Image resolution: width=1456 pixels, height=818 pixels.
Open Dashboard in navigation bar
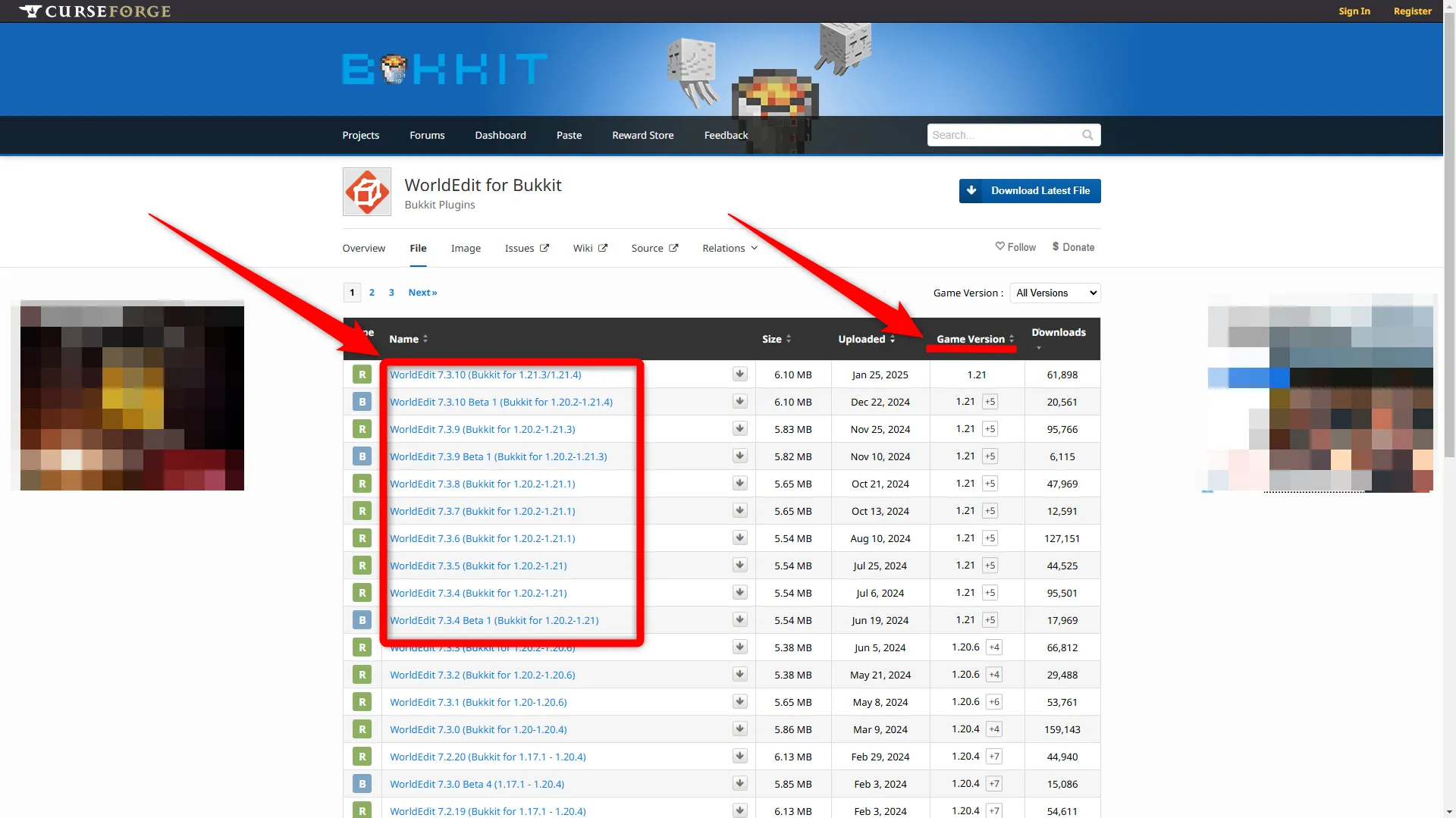500,135
